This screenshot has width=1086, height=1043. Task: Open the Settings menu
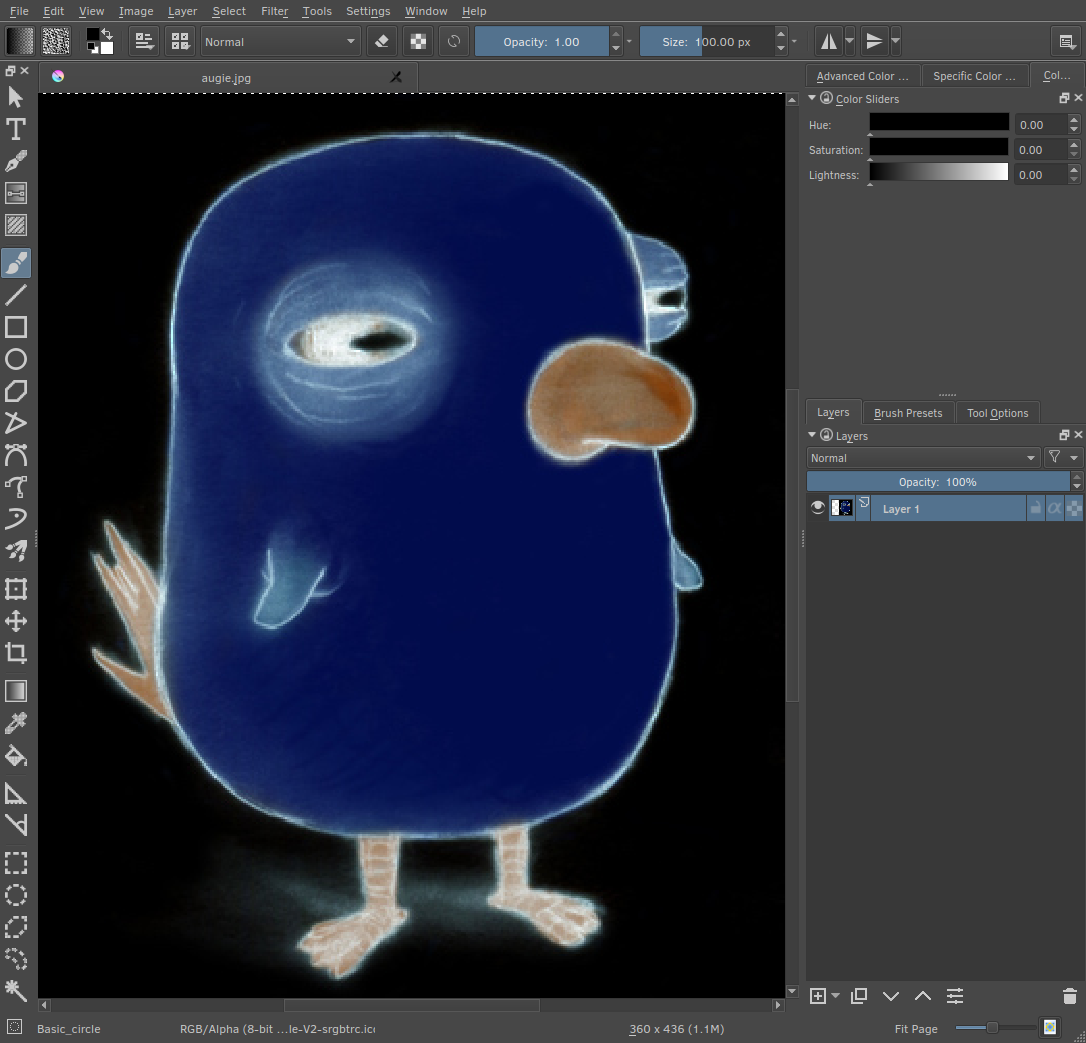pos(368,11)
